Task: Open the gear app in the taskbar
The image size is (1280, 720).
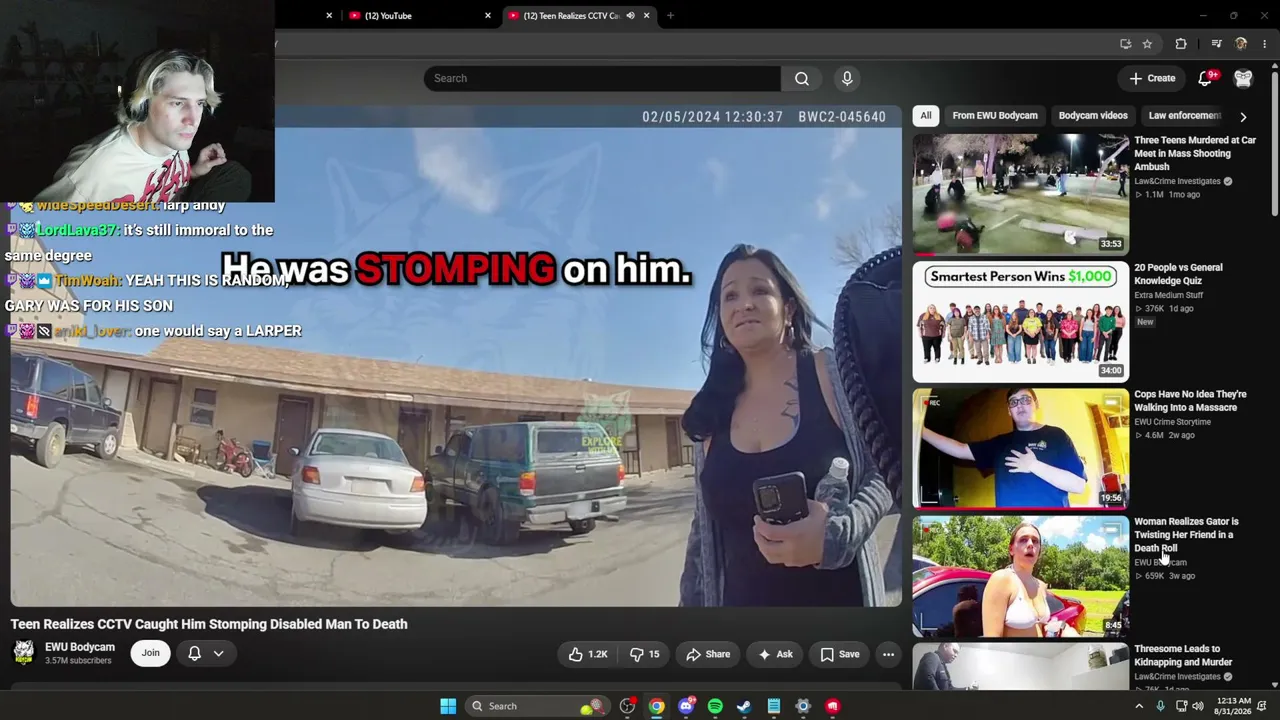Action: 803,706
